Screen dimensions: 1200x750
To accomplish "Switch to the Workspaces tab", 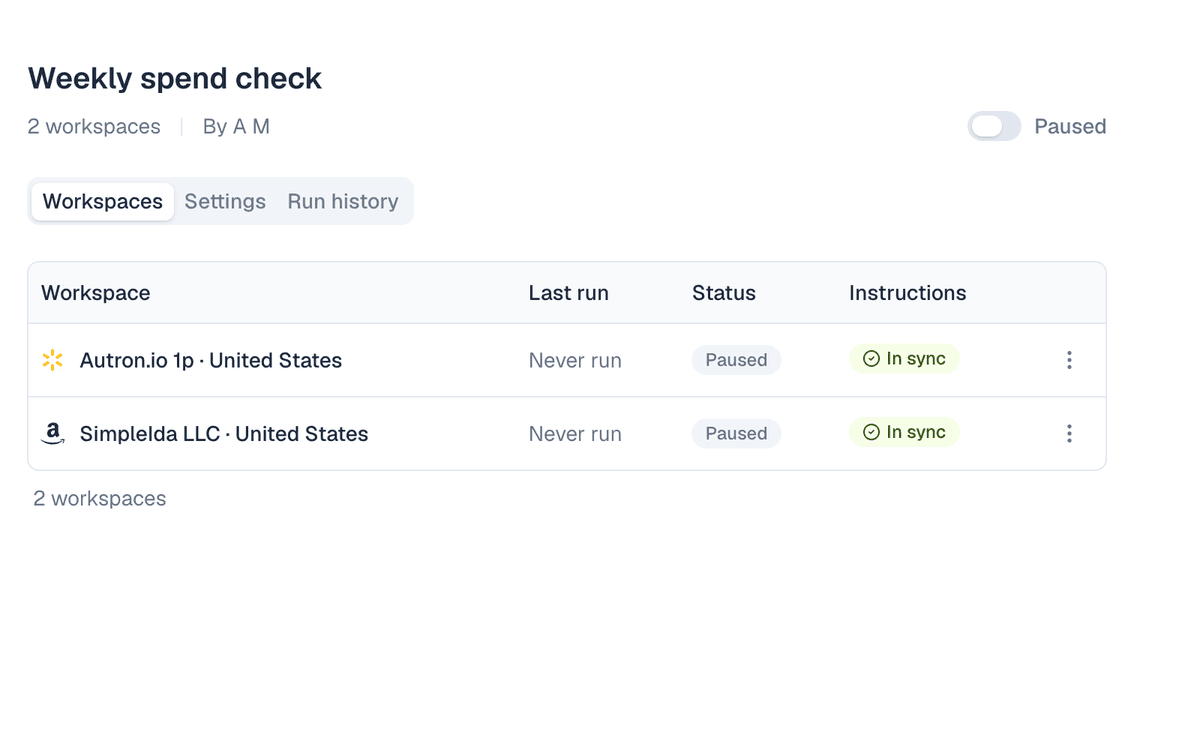I will tap(103, 201).
